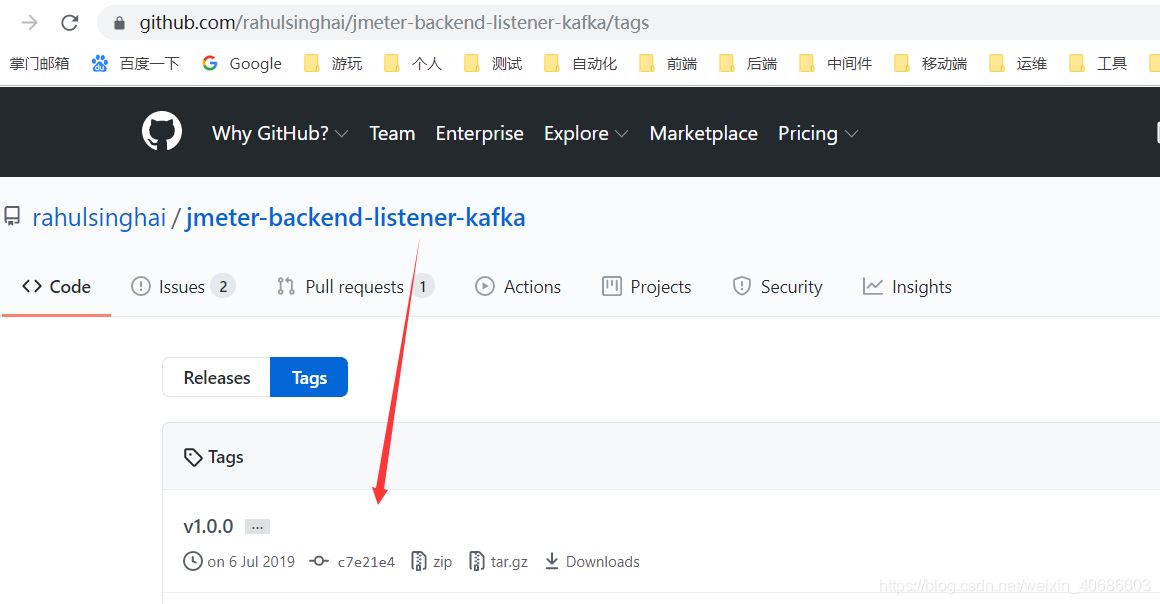Go to the Insights tab
The width and height of the screenshot is (1160, 604).
[x=907, y=287]
